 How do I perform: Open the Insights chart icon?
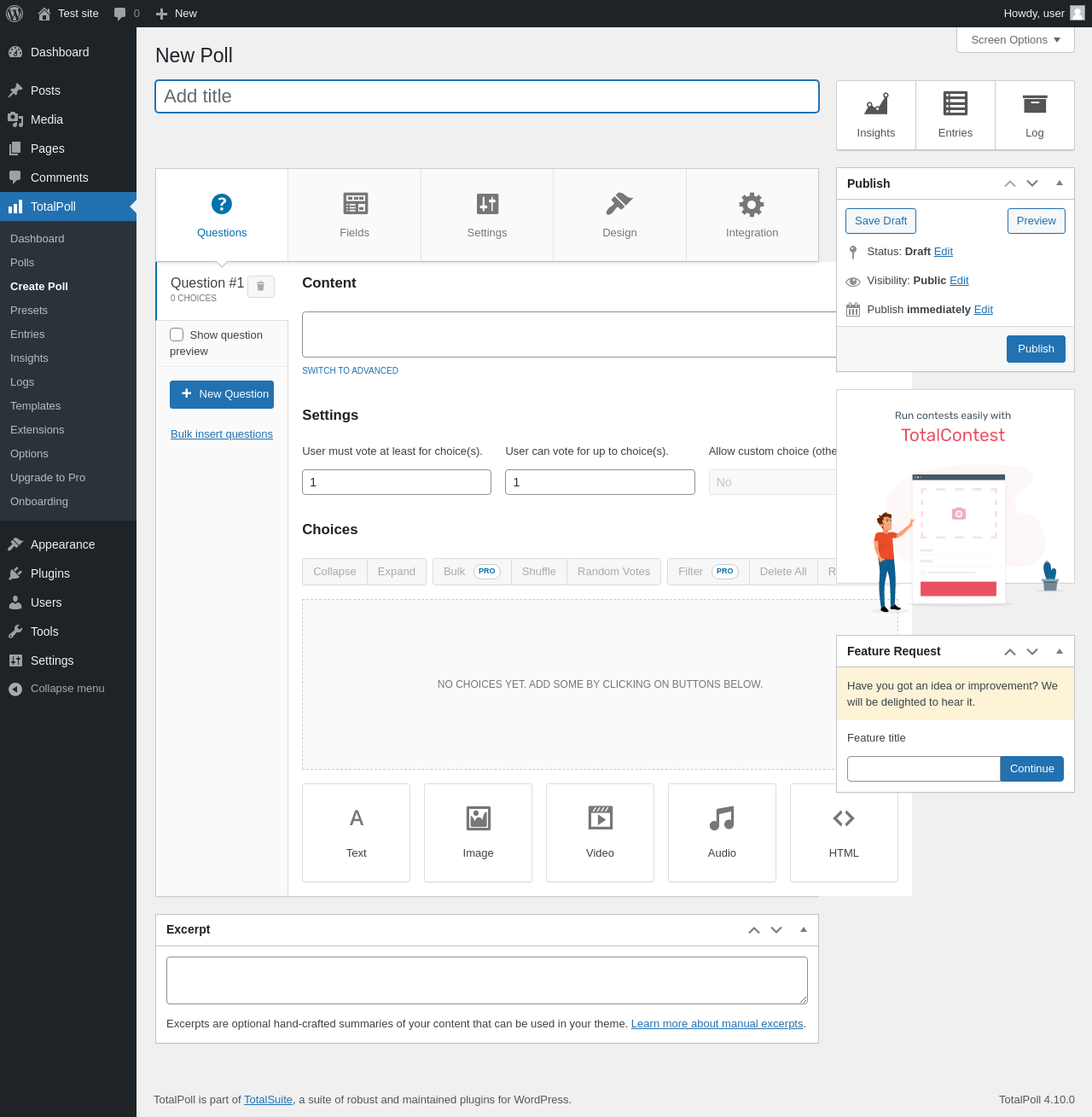(x=876, y=104)
